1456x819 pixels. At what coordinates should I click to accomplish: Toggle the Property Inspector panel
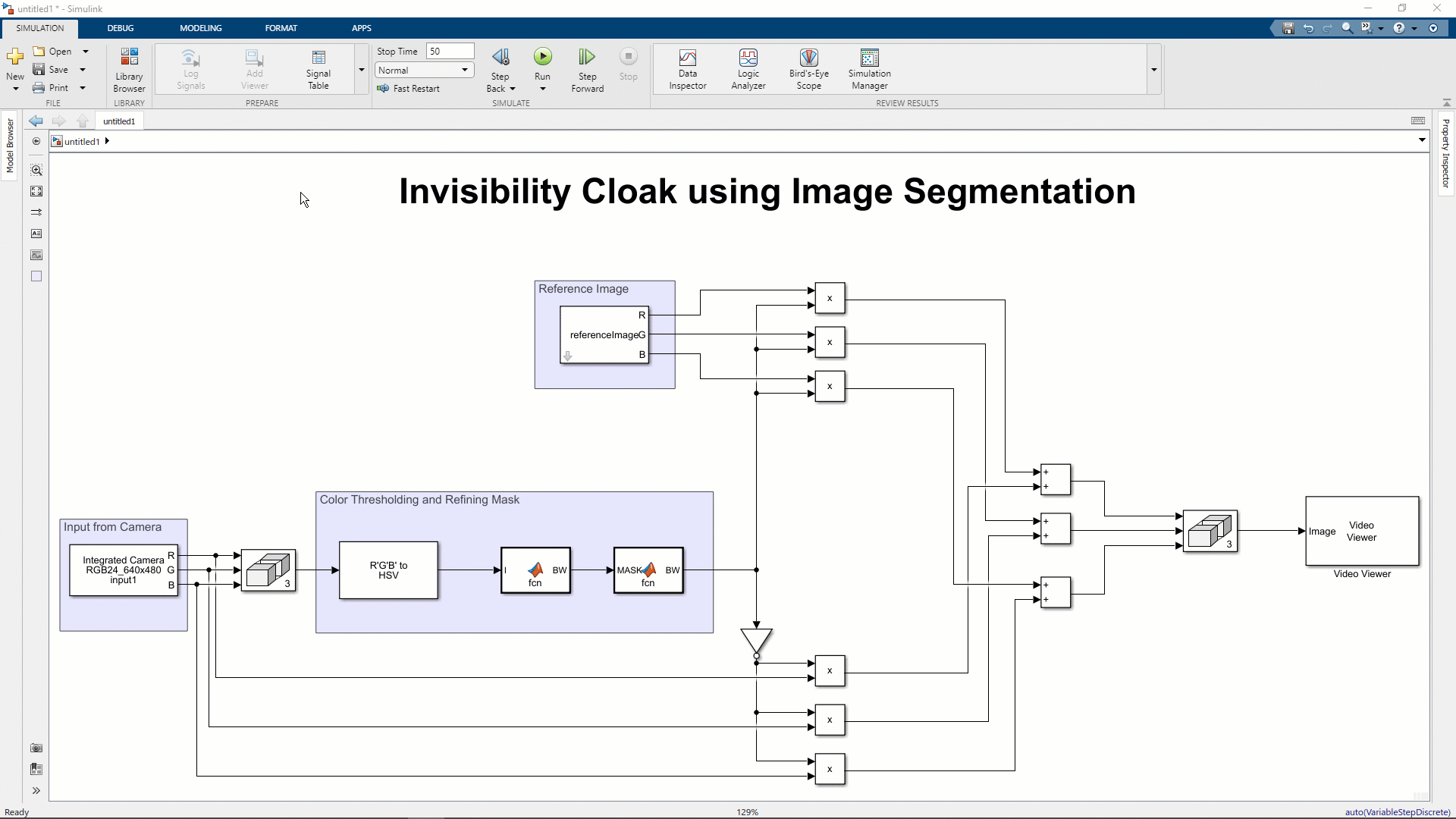(x=1445, y=153)
